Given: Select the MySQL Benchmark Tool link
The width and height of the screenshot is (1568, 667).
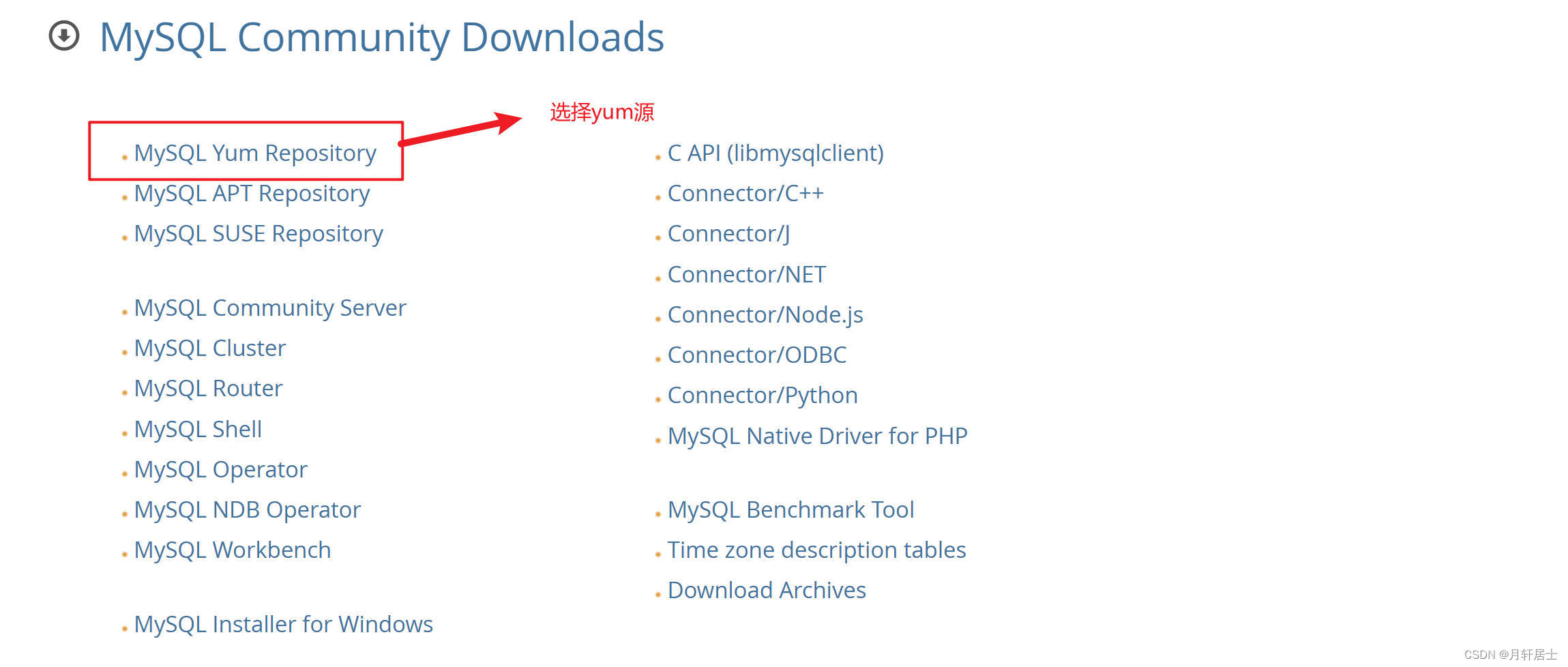Looking at the screenshot, I should (791, 510).
